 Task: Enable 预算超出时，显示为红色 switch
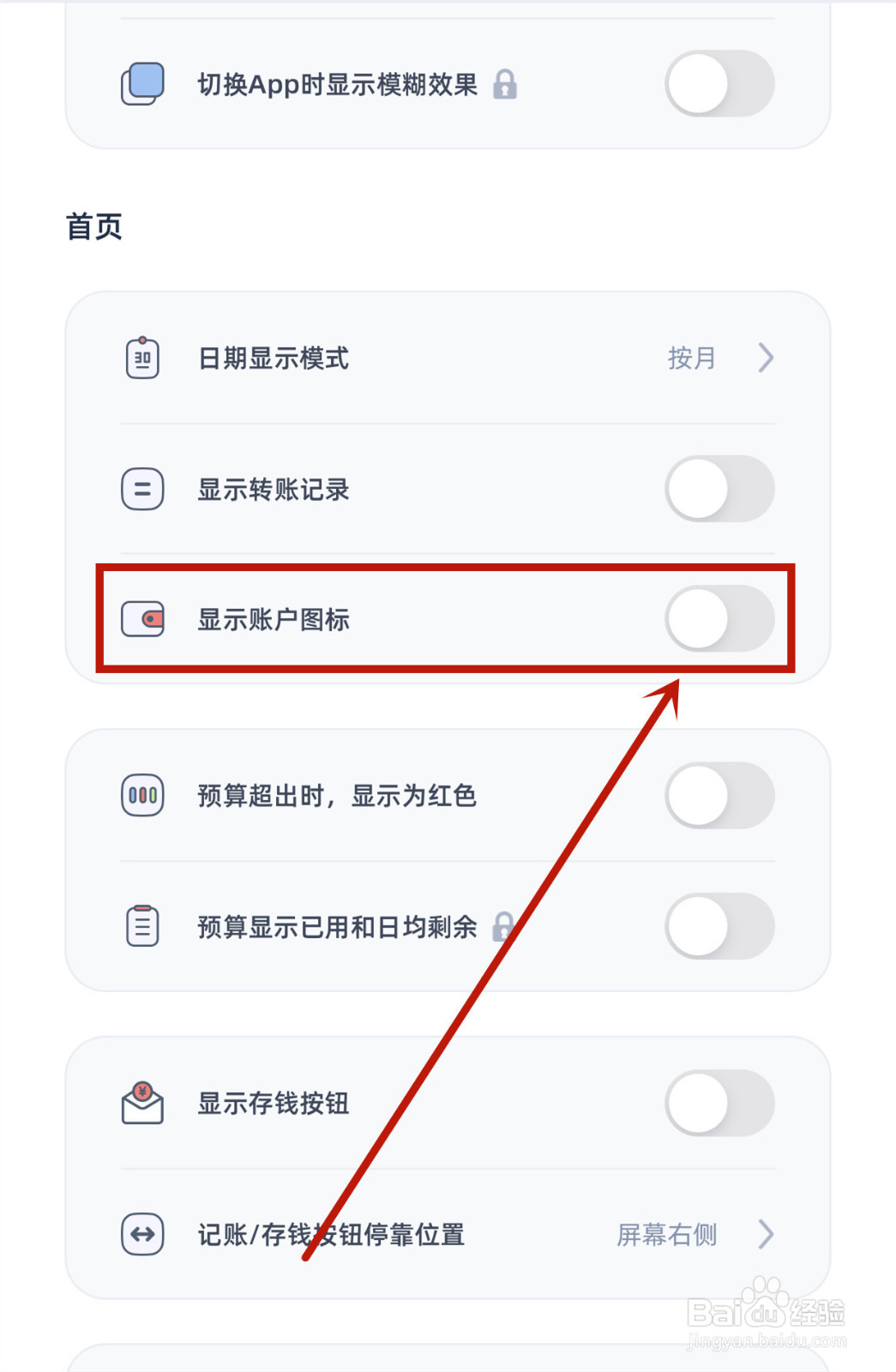point(719,796)
